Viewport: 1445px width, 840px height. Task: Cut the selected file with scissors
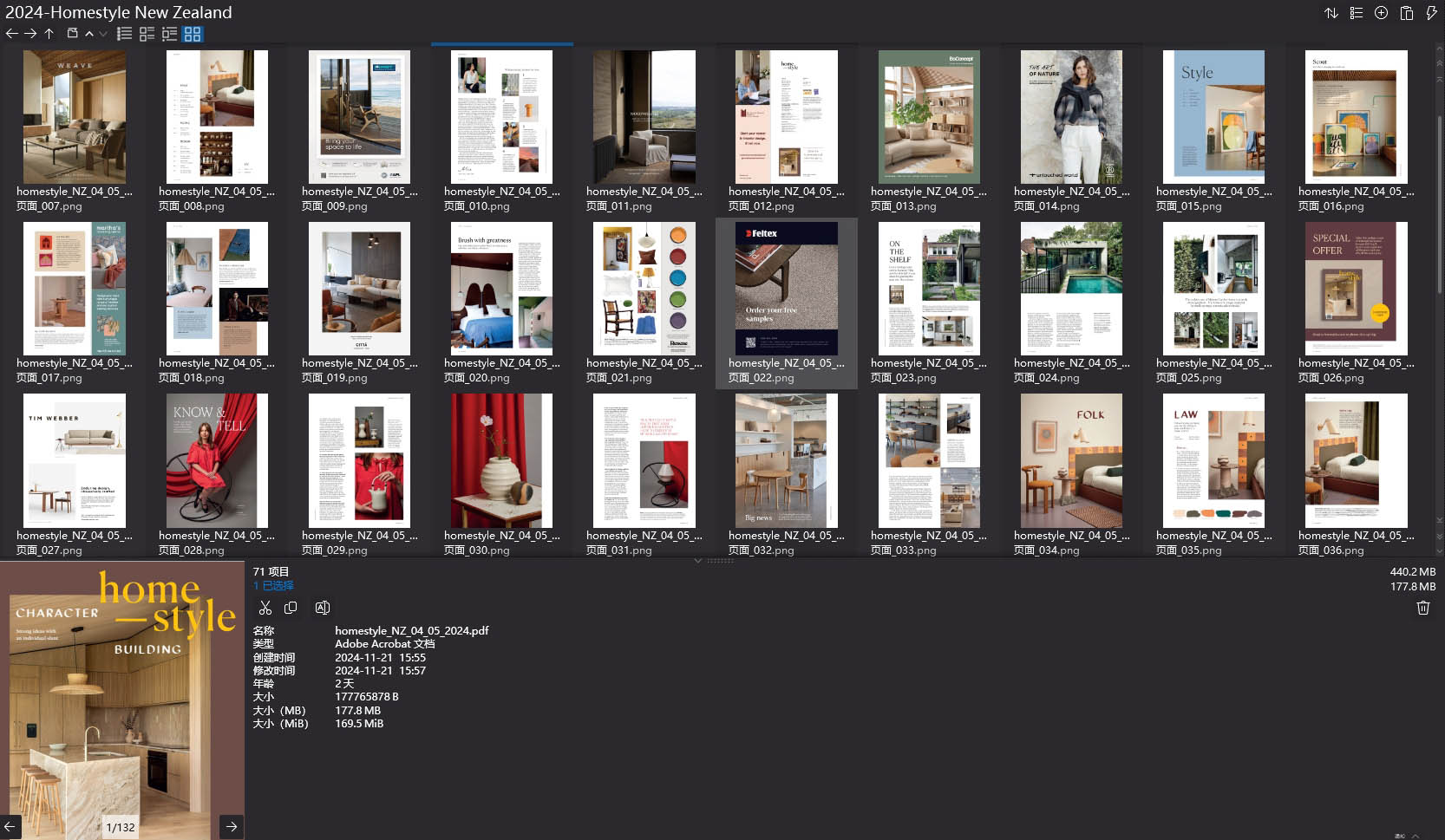click(265, 608)
